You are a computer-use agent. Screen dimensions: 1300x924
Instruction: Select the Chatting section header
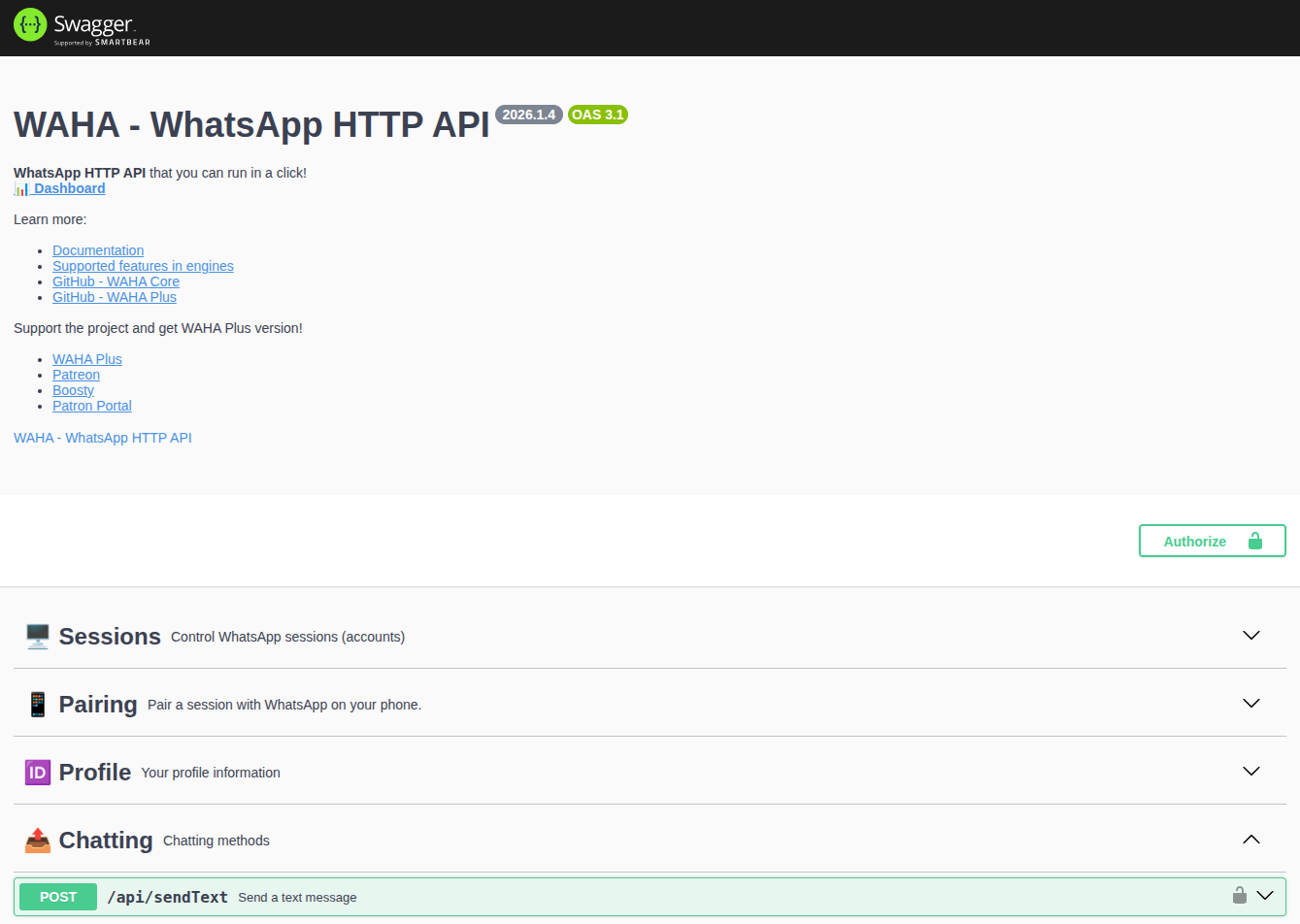[x=106, y=840]
